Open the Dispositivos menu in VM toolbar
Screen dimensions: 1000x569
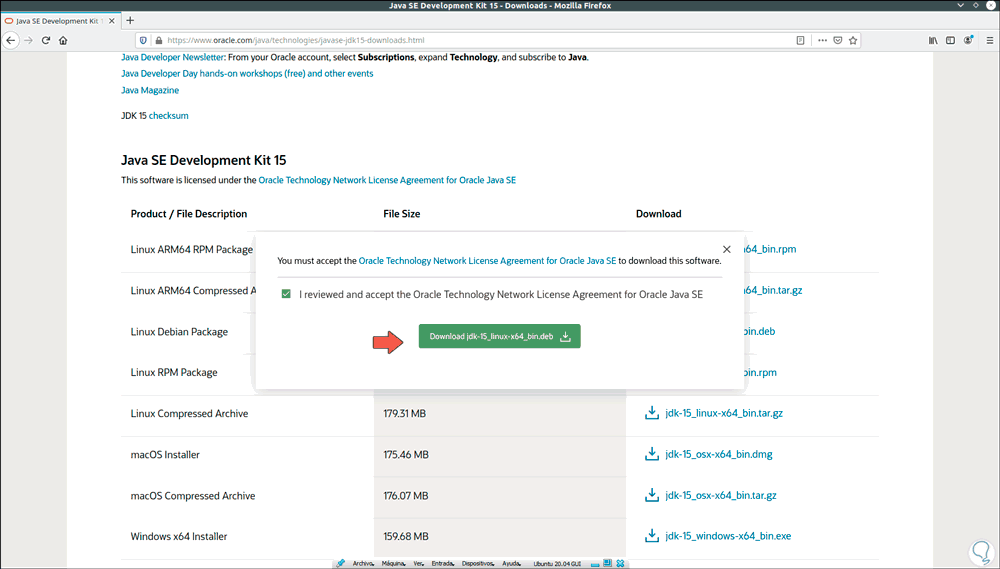pyautogui.click(x=478, y=564)
